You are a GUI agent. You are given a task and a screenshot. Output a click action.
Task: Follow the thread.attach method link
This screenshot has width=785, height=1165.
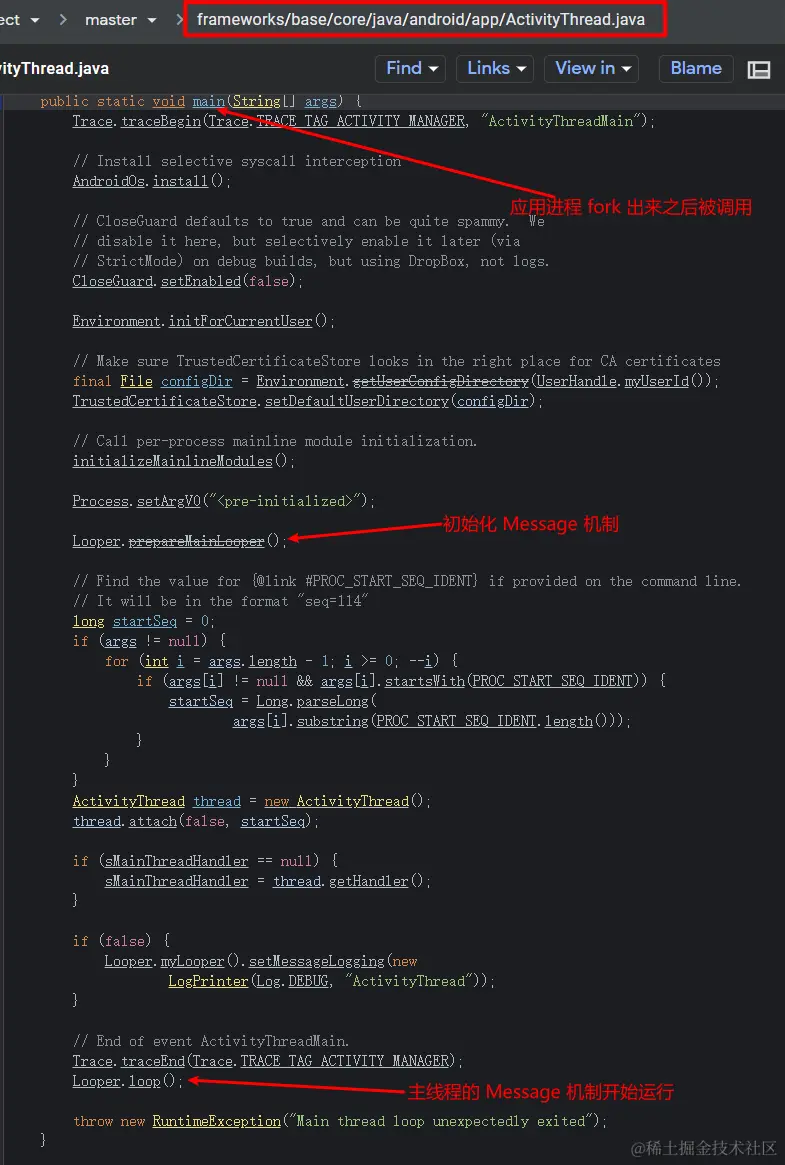pos(153,821)
